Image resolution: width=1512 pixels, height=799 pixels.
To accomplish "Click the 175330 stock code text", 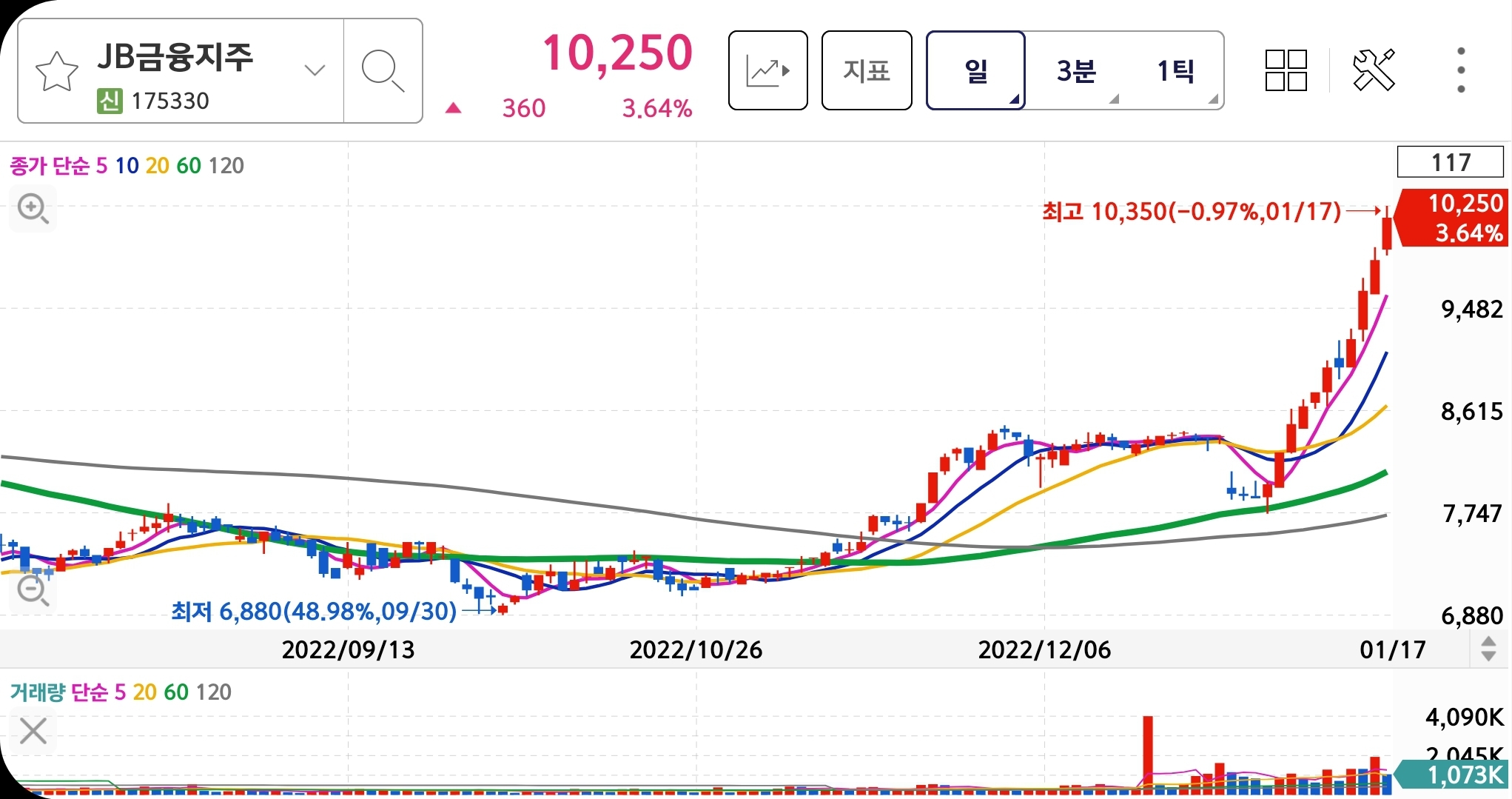I will coord(170,101).
